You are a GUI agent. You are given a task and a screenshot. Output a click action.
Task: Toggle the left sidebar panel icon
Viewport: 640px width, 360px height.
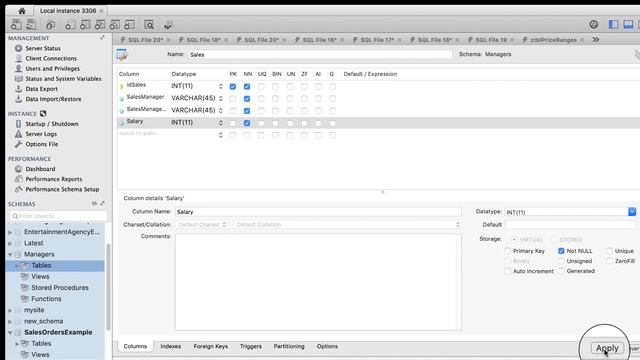[613, 24]
